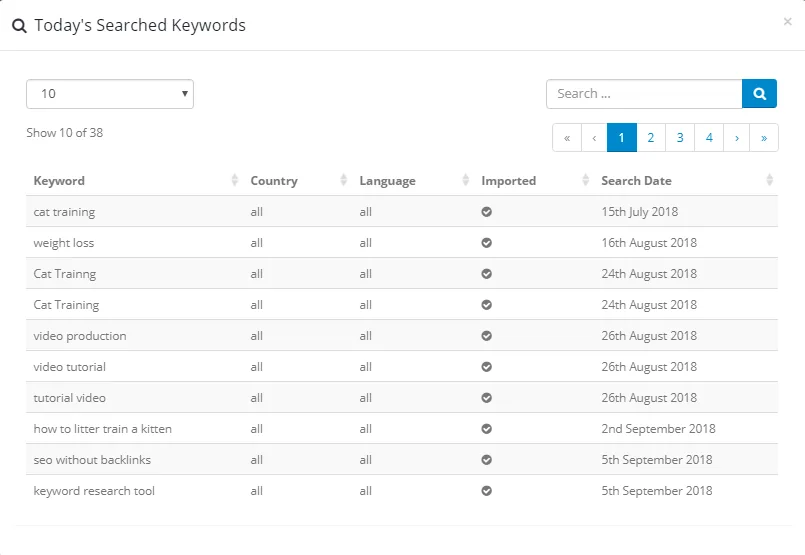The width and height of the screenshot is (805, 555).
Task: Select the 'video production' keyword row
Action: point(80,336)
